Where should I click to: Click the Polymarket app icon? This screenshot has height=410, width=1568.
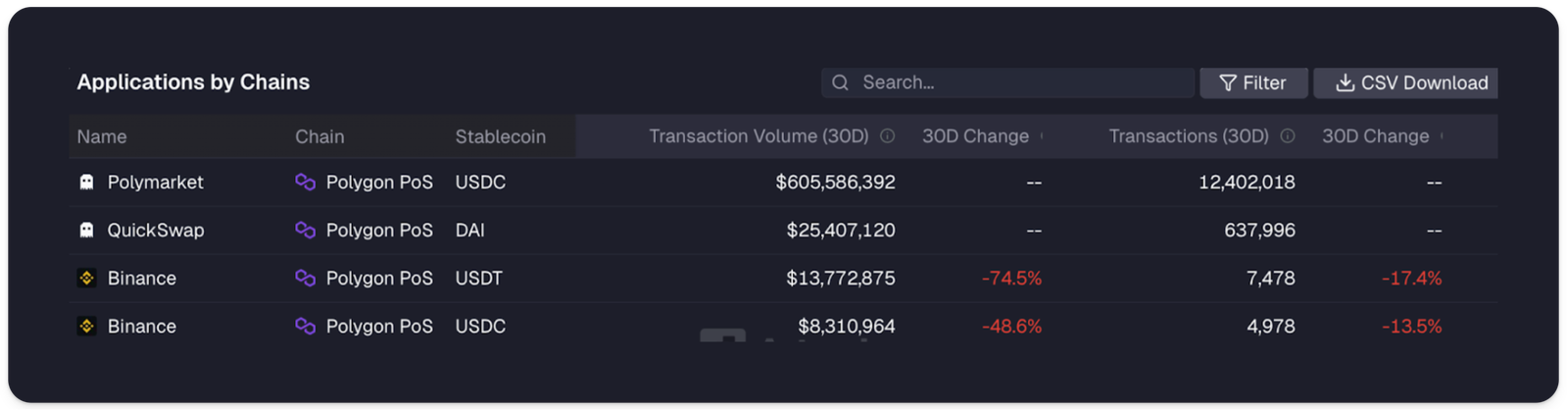86,182
